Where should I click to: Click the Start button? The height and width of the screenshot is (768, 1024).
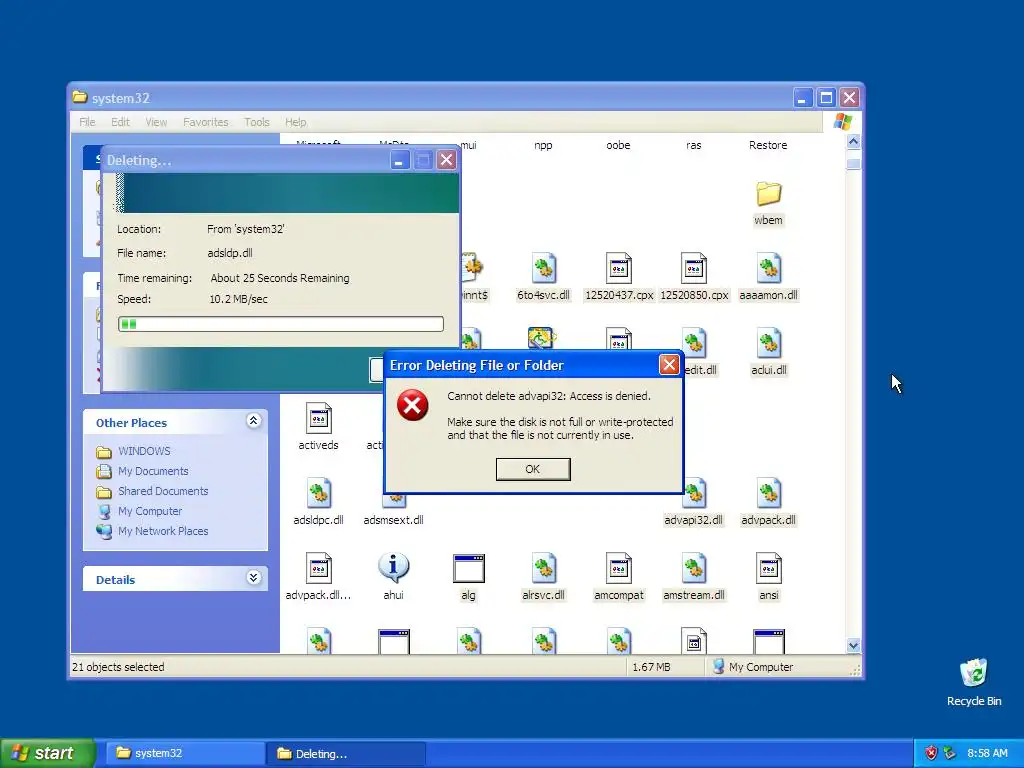tap(48, 753)
